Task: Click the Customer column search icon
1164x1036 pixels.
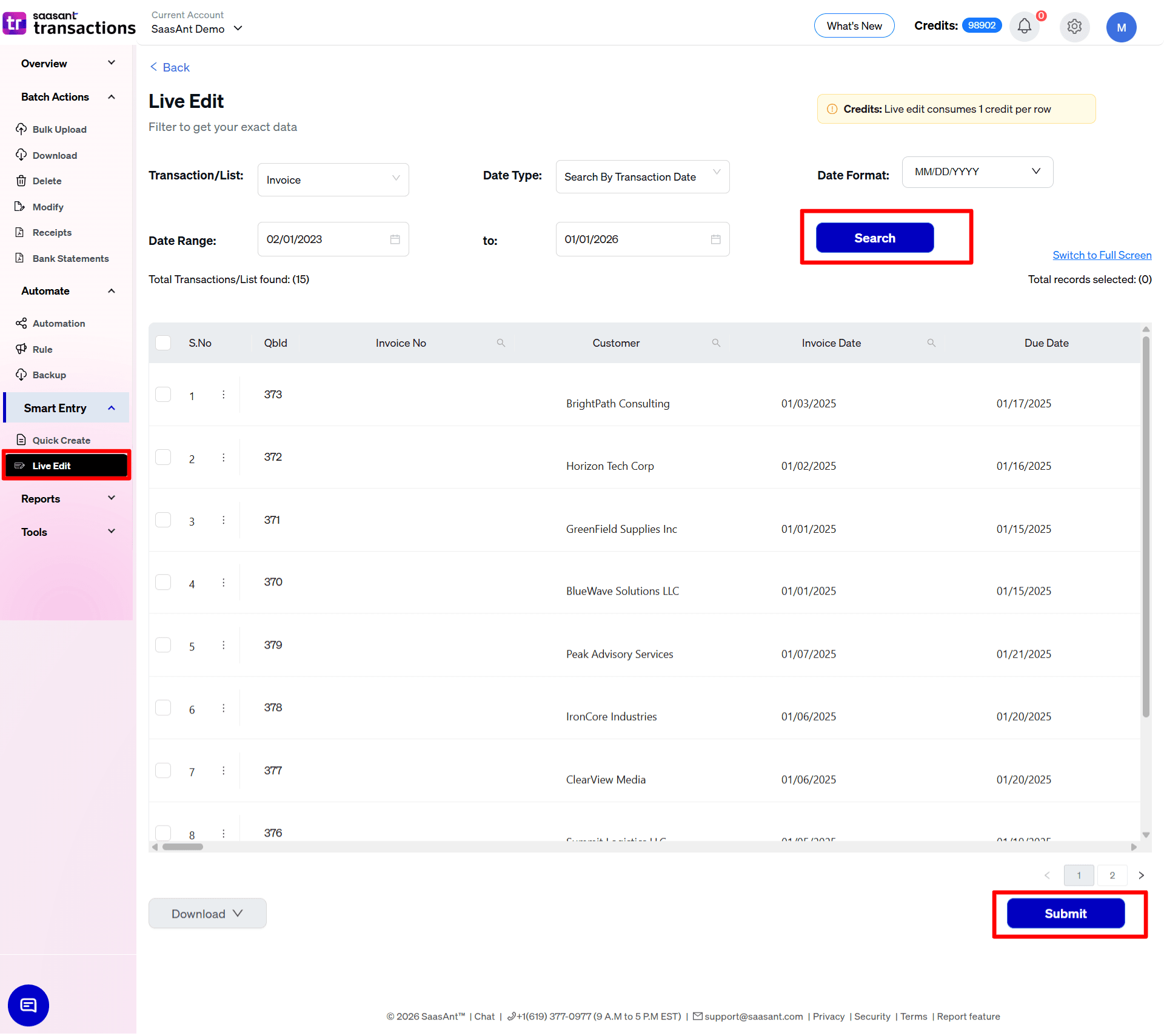Action: pos(716,343)
